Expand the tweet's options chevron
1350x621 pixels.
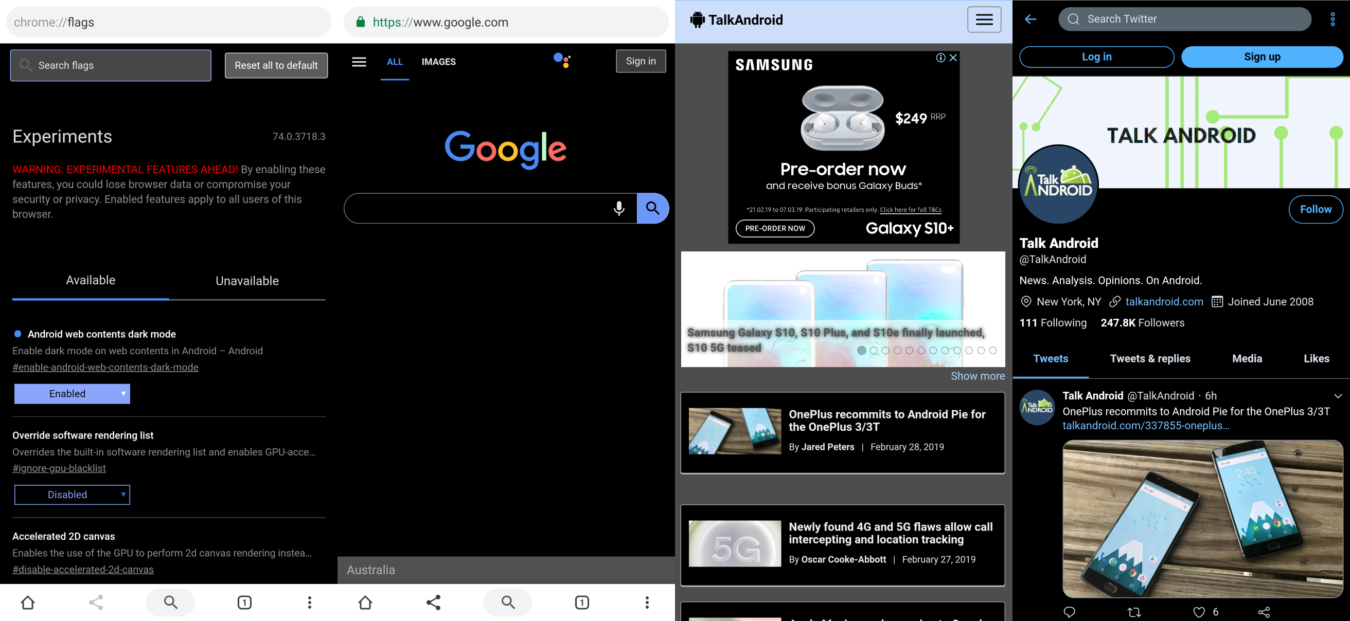click(1338, 395)
